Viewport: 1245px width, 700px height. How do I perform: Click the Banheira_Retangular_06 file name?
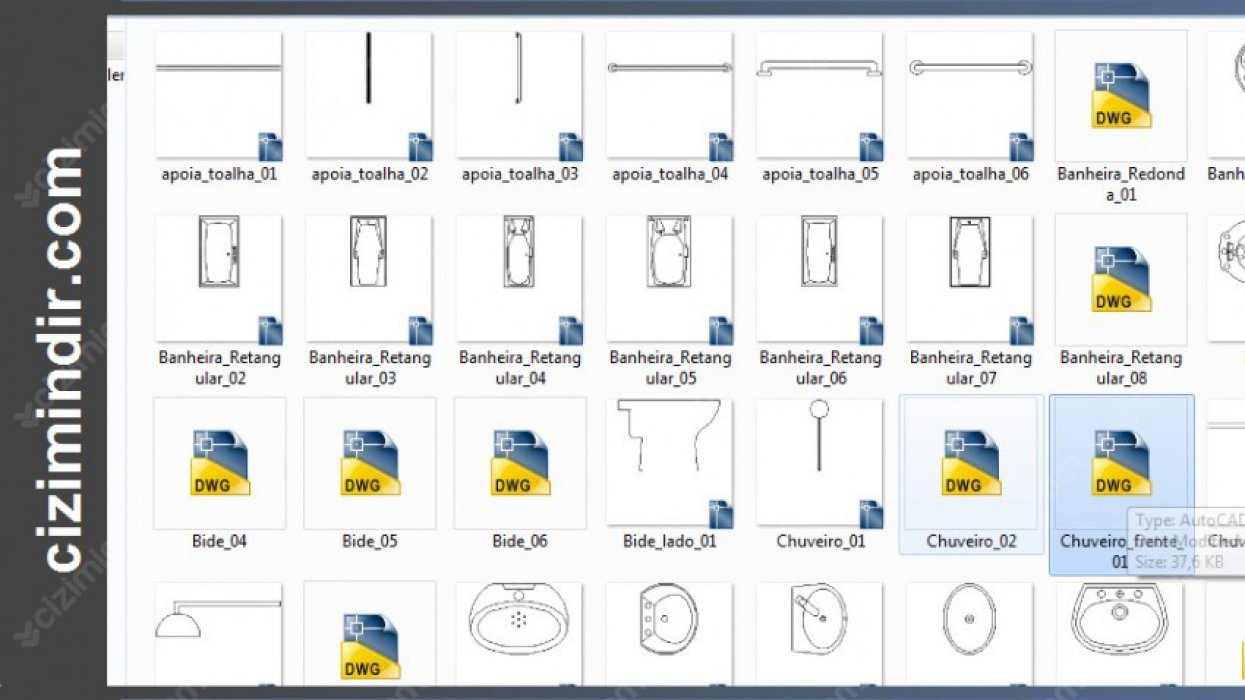coord(820,368)
